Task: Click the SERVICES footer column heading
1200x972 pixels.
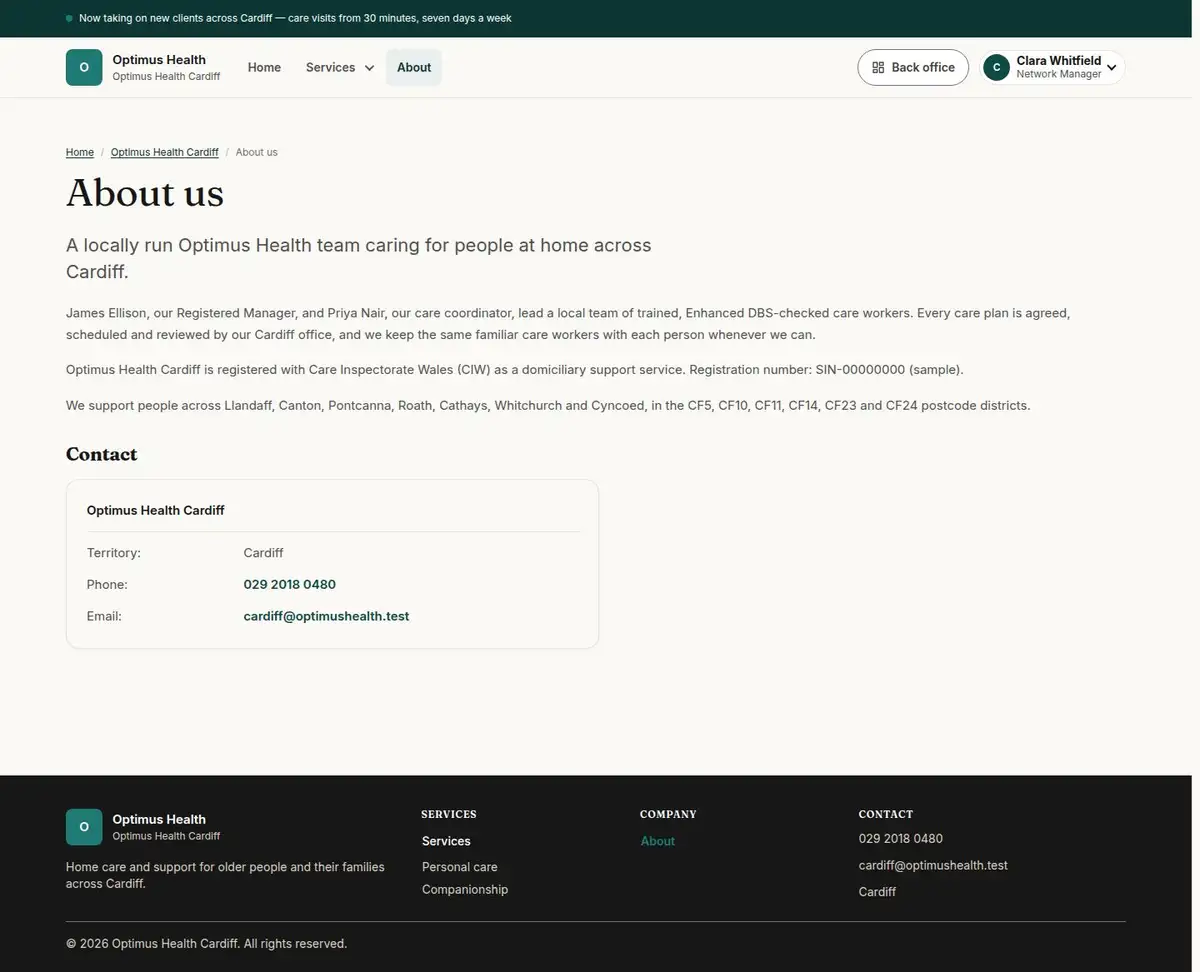Action: click(449, 814)
